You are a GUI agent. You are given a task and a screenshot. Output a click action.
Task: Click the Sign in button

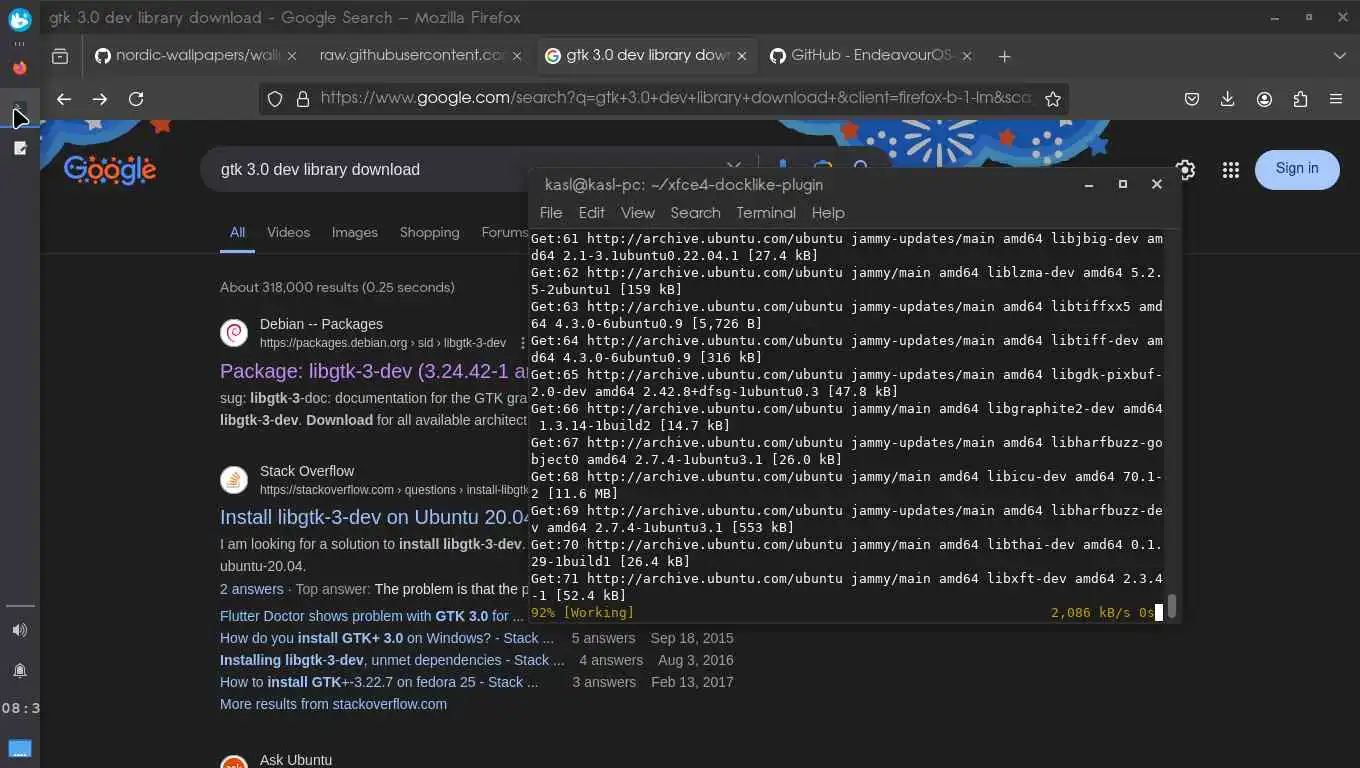point(1297,169)
